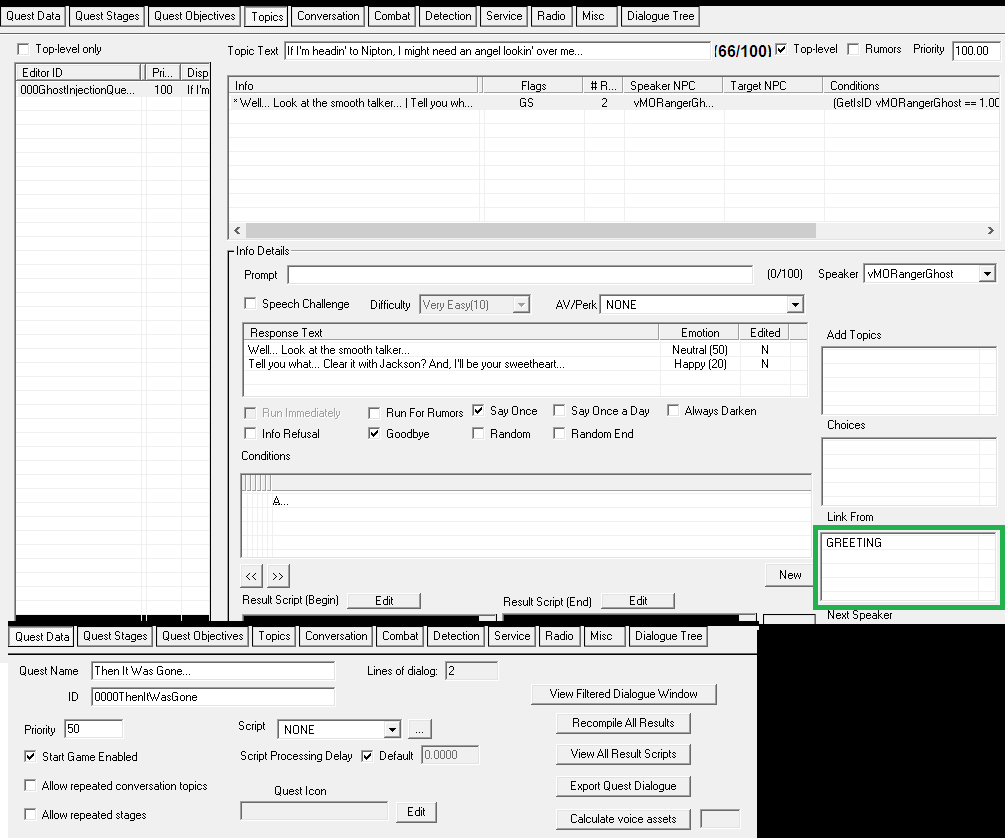Check Allow repeated conversation topics
1005x838 pixels.
click(x=30, y=785)
